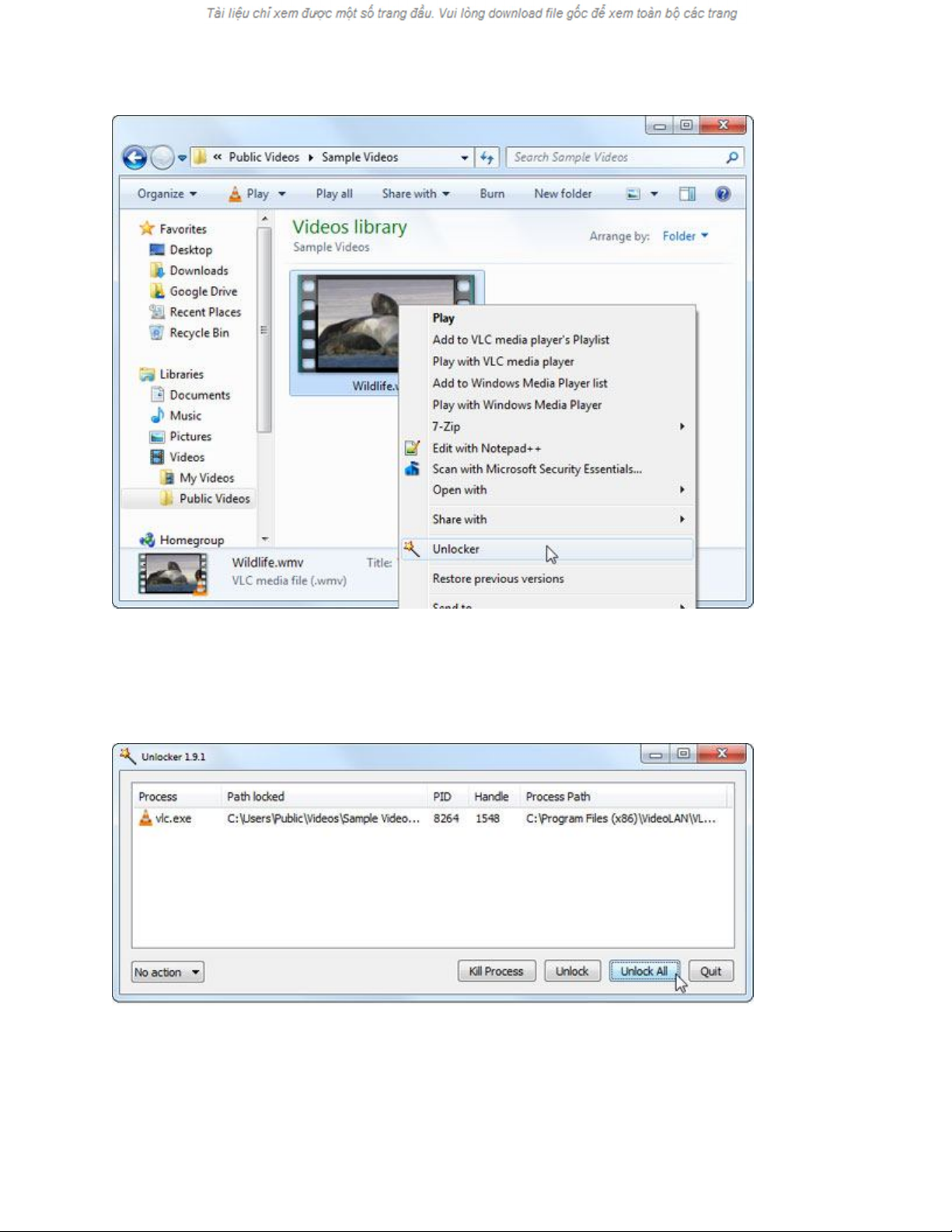Open Arrange by Folder dropdown
The width and height of the screenshot is (952, 1232).
pyautogui.click(x=685, y=236)
